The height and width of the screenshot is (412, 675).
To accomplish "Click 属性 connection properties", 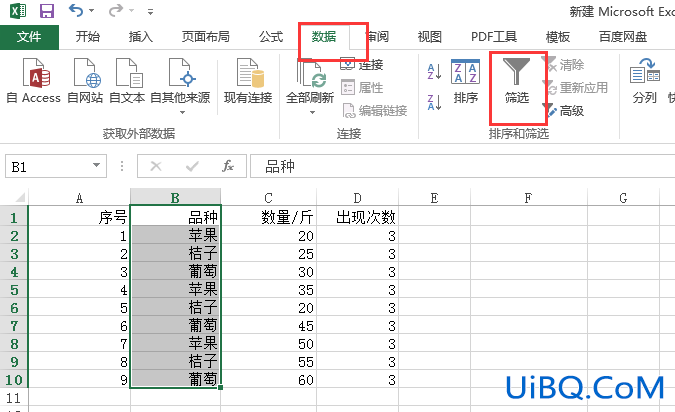I will point(362,88).
